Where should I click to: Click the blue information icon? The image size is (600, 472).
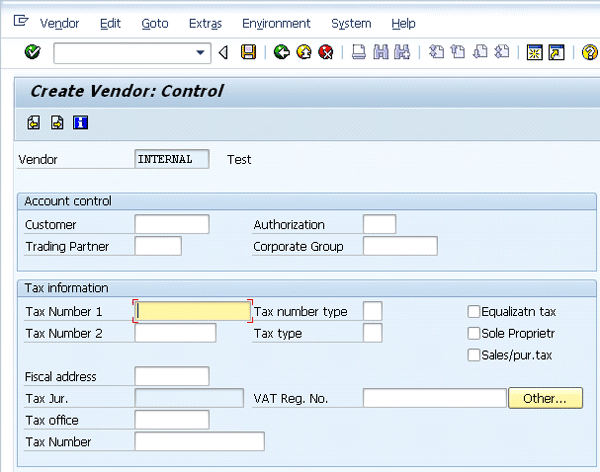click(x=81, y=123)
